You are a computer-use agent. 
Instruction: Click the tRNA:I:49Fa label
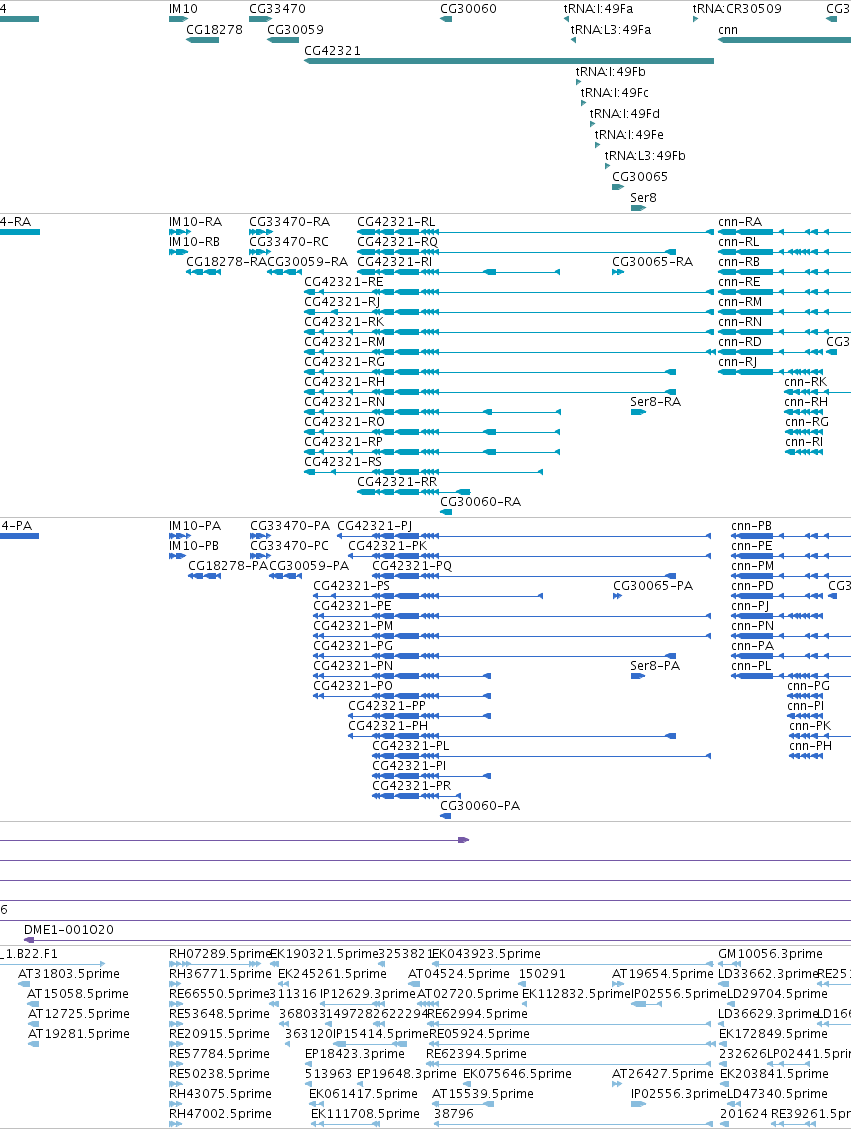598,9
